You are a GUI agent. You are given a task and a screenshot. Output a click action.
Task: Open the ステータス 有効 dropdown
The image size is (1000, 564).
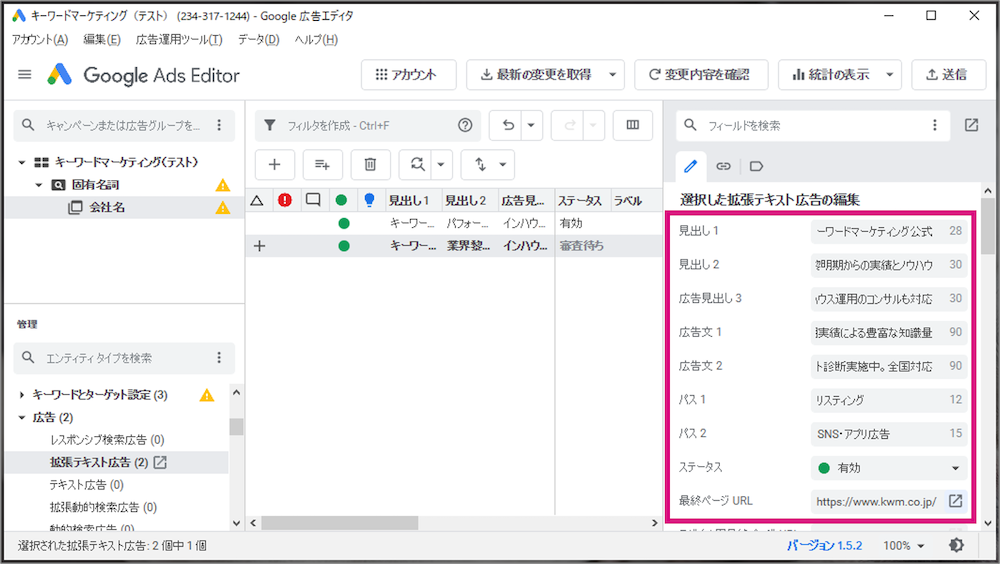click(889, 468)
